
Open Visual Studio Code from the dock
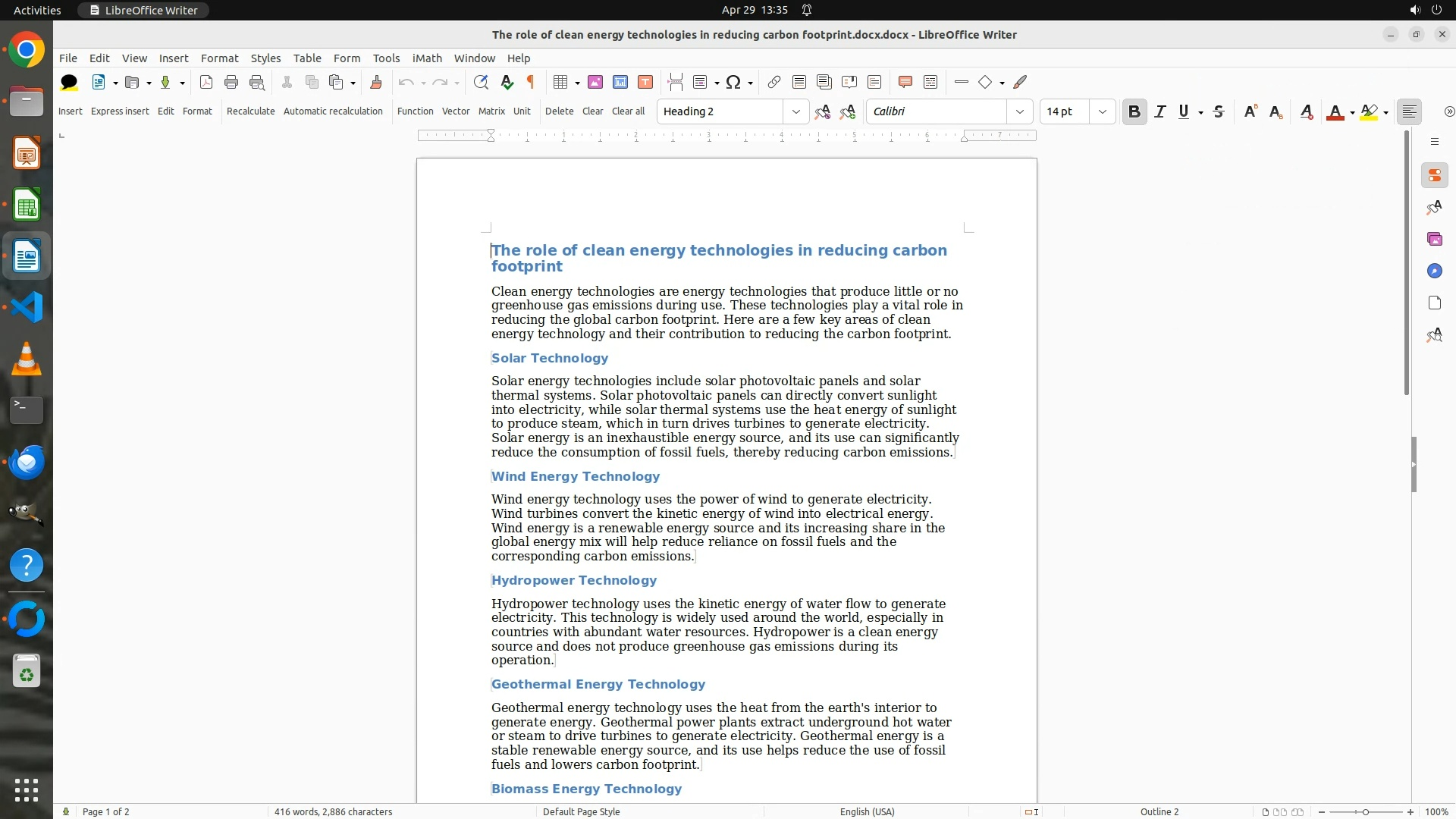(27, 307)
